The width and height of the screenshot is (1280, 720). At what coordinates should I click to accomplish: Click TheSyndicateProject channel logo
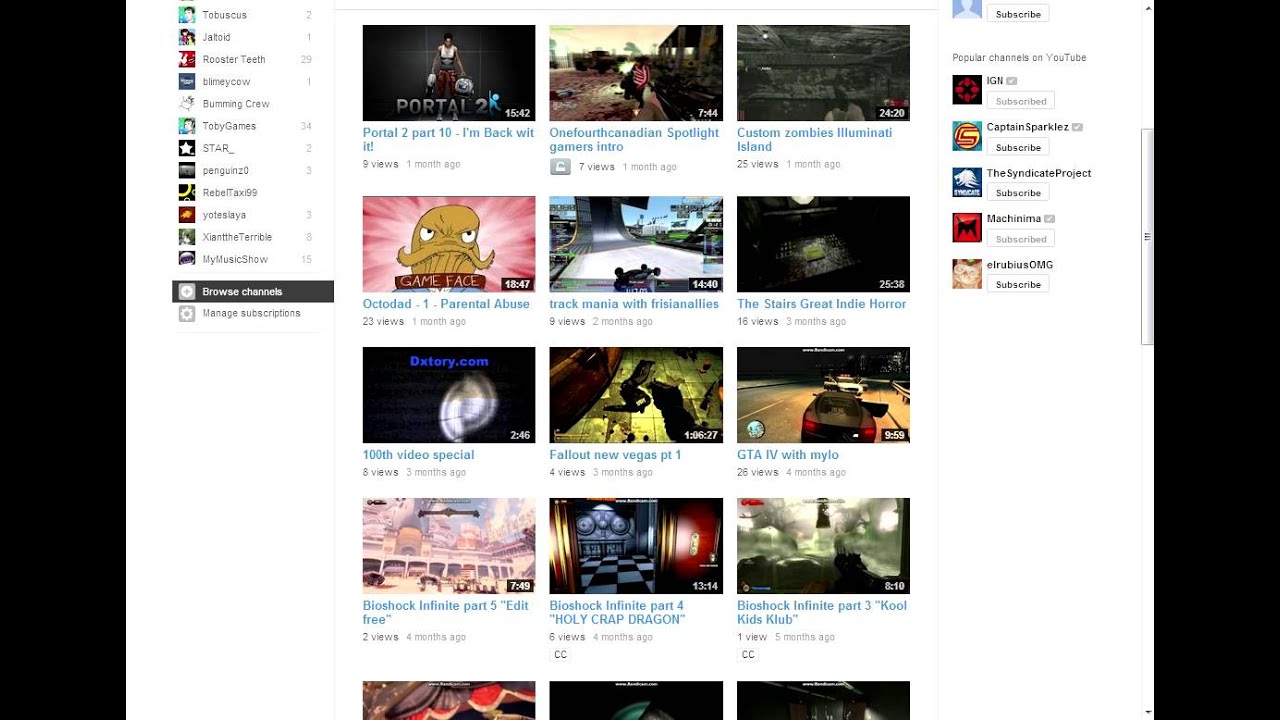(967, 182)
